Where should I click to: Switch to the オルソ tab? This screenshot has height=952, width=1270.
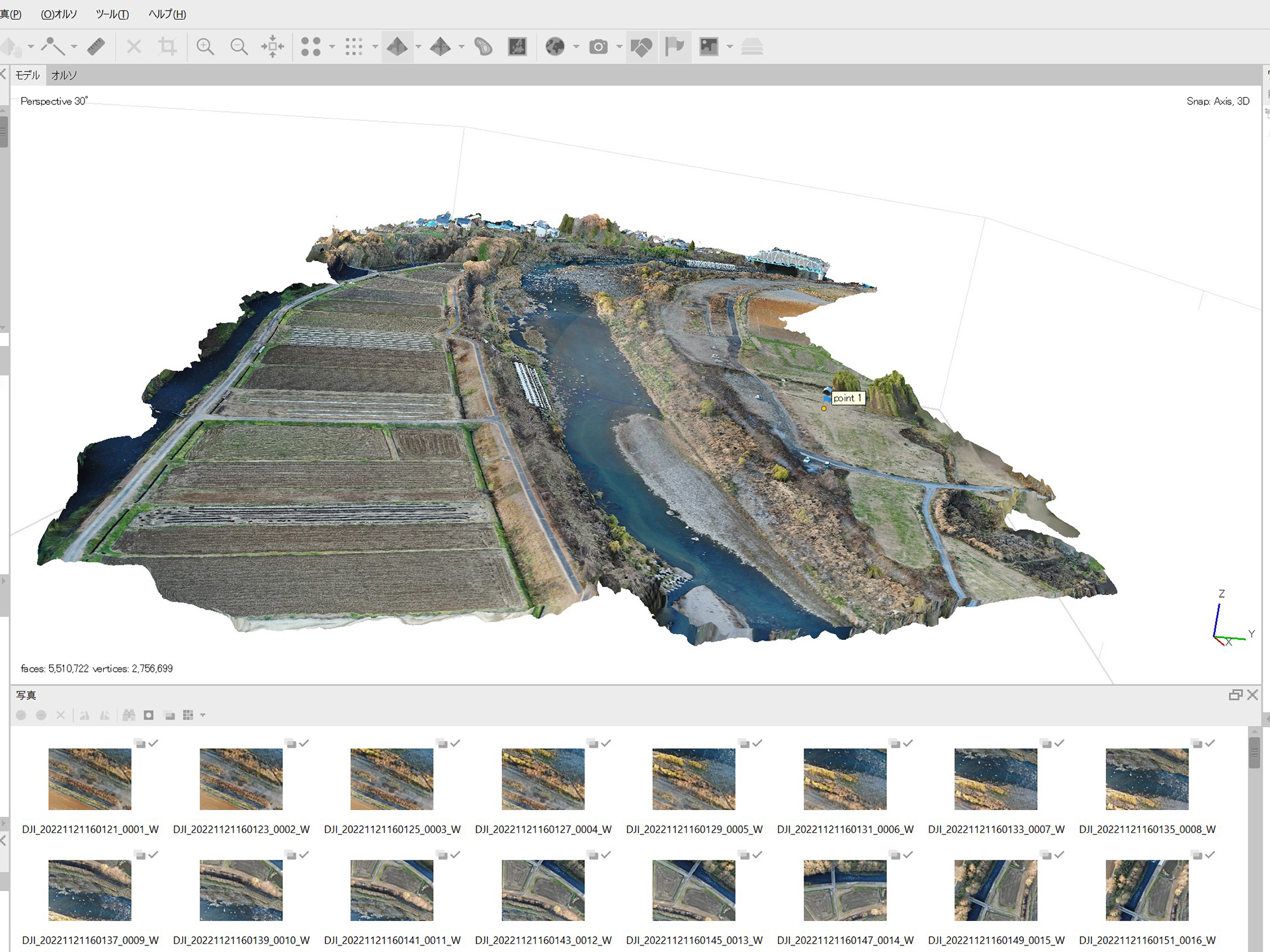pos(64,75)
